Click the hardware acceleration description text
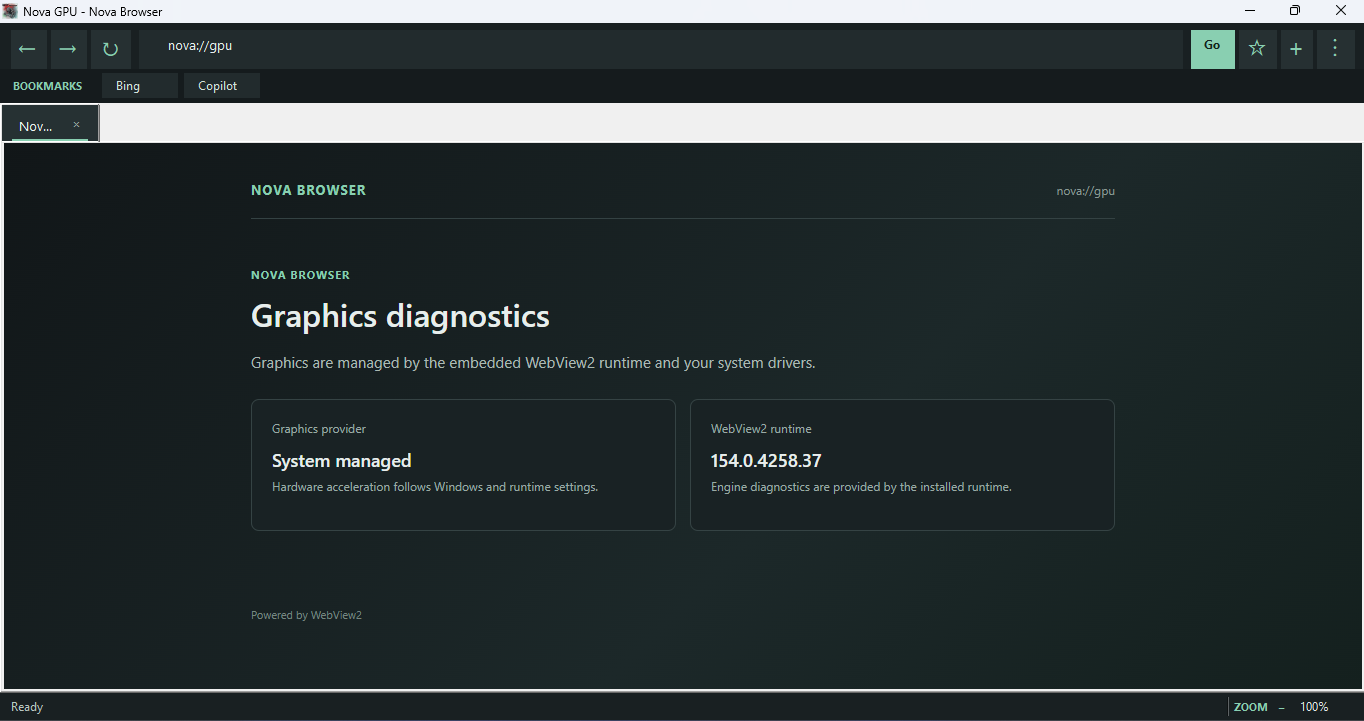Image resolution: width=1364 pixels, height=721 pixels. (x=435, y=487)
